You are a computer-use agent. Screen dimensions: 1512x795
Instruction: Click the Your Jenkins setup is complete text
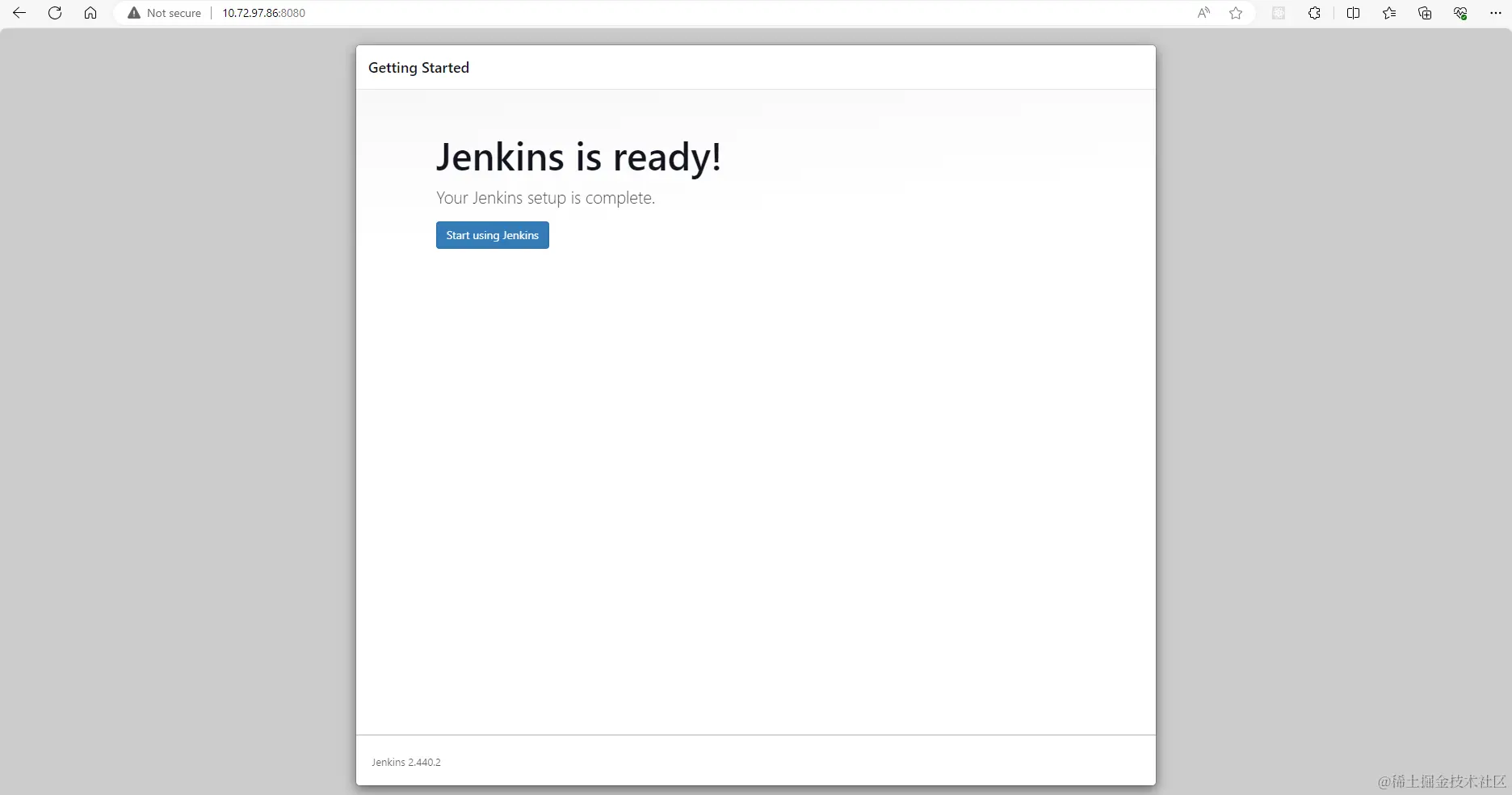pos(545,198)
